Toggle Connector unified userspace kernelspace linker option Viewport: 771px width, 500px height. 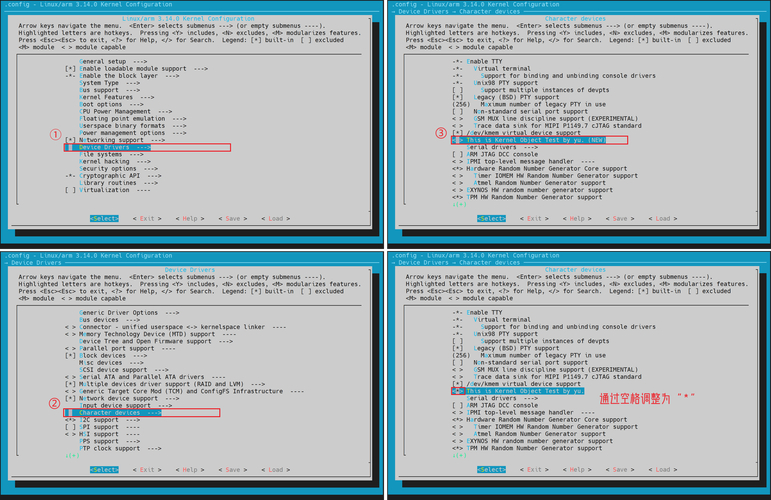click(x=70, y=327)
